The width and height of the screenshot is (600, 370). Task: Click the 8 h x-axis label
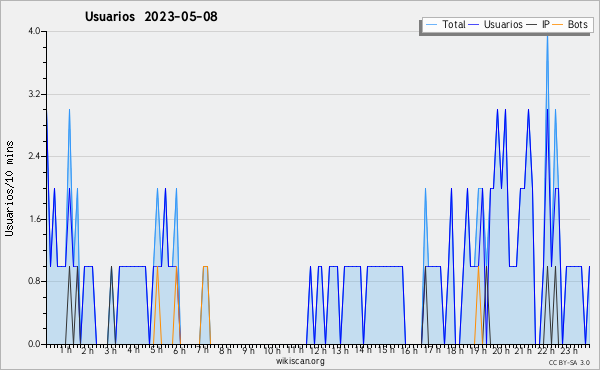coord(225,350)
